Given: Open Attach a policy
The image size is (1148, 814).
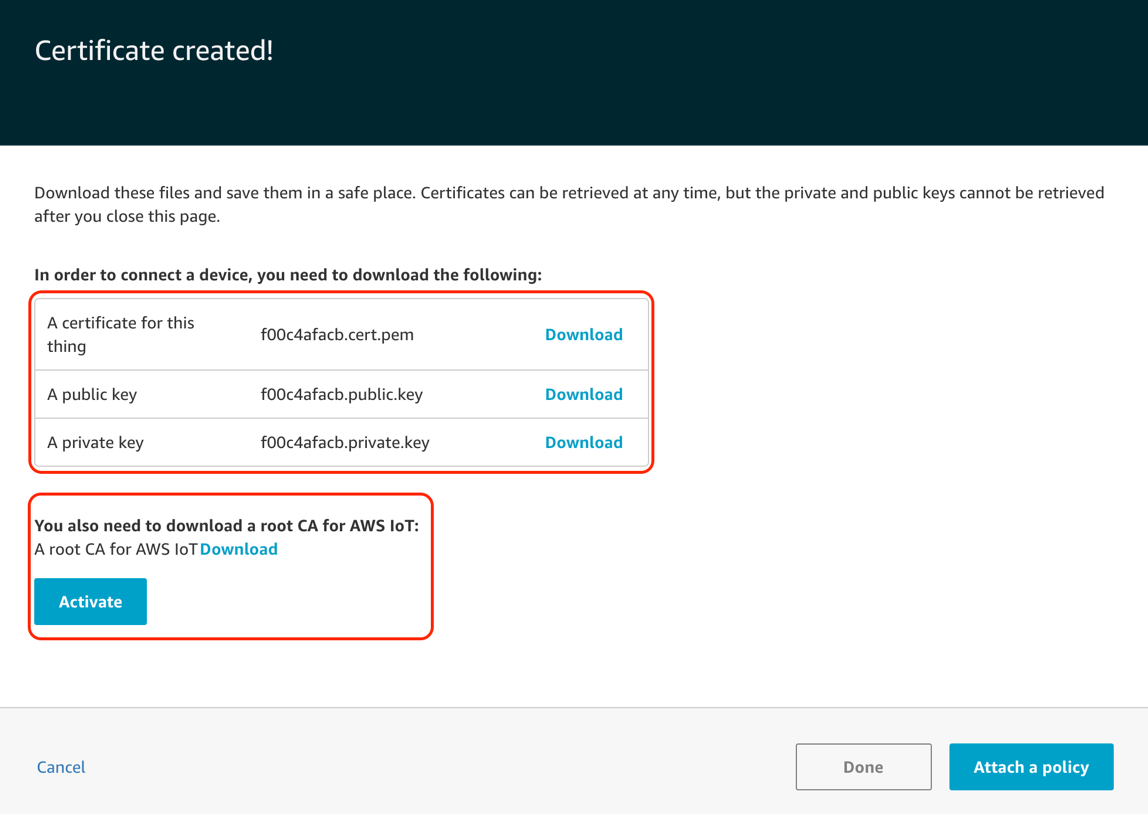Looking at the screenshot, I should pos(1031,767).
